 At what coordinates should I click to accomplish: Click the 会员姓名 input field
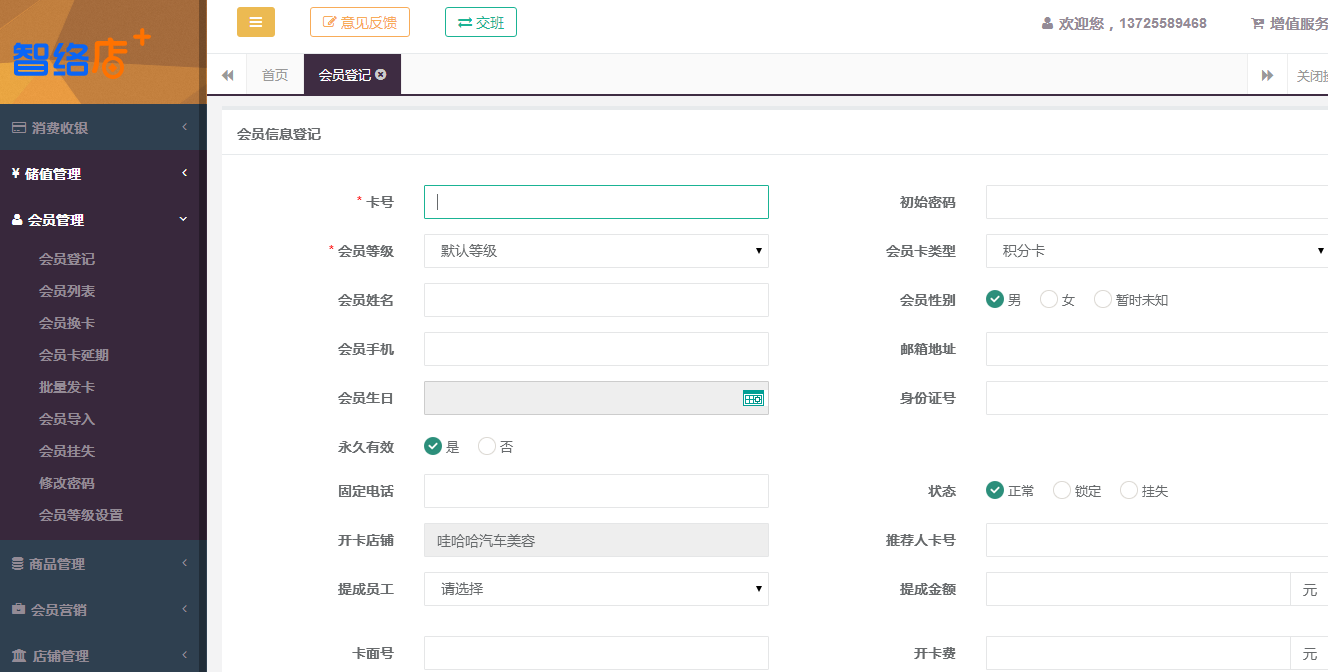(x=596, y=300)
